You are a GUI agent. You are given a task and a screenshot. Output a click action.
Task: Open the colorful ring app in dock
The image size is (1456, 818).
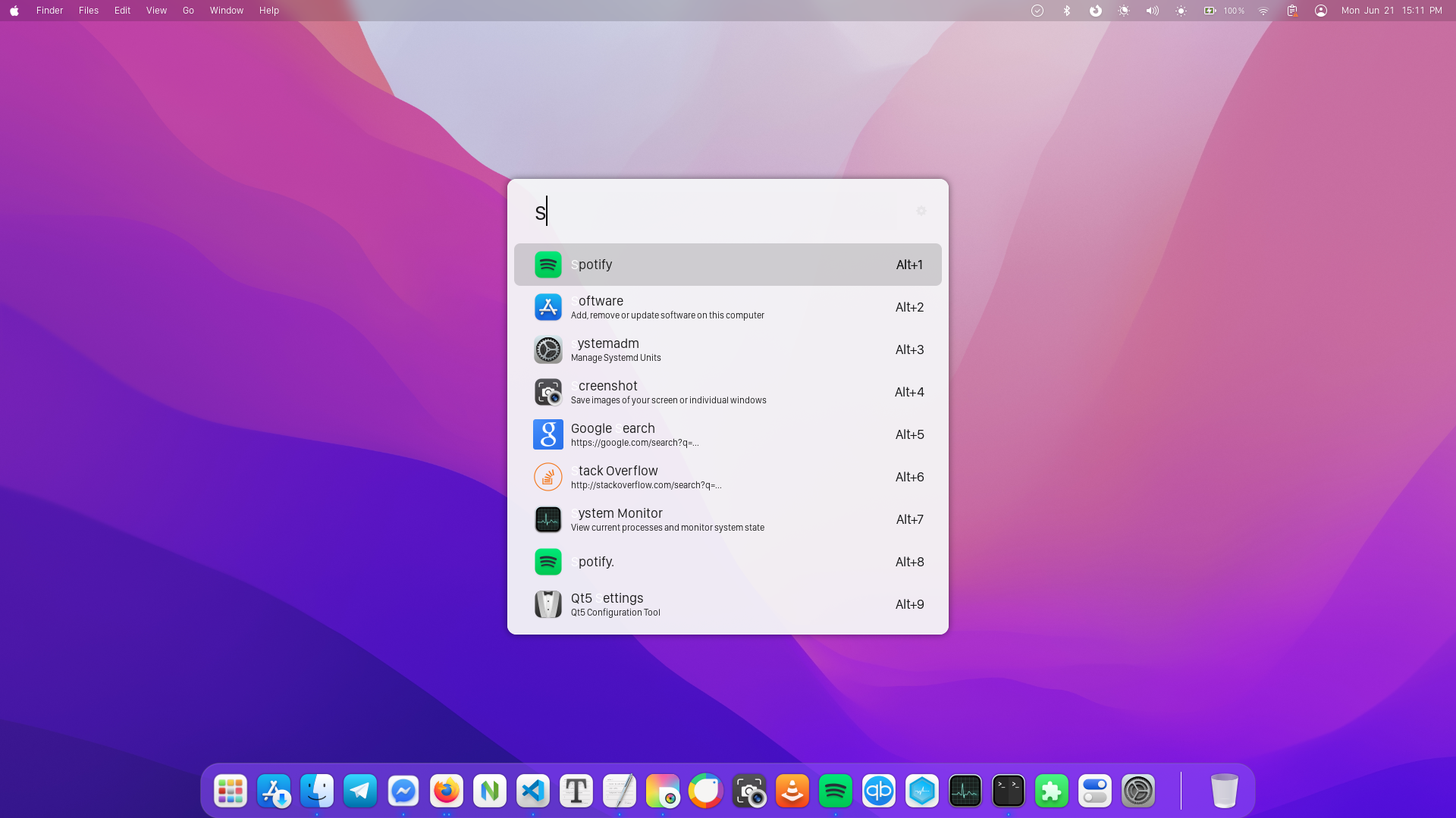click(x=706, y=791)
